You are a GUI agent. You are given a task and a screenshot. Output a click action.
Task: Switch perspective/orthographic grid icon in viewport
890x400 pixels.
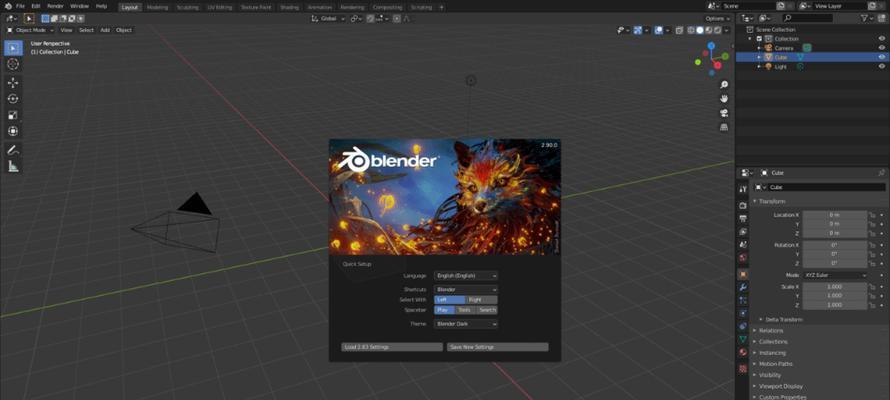pos(724,127)
